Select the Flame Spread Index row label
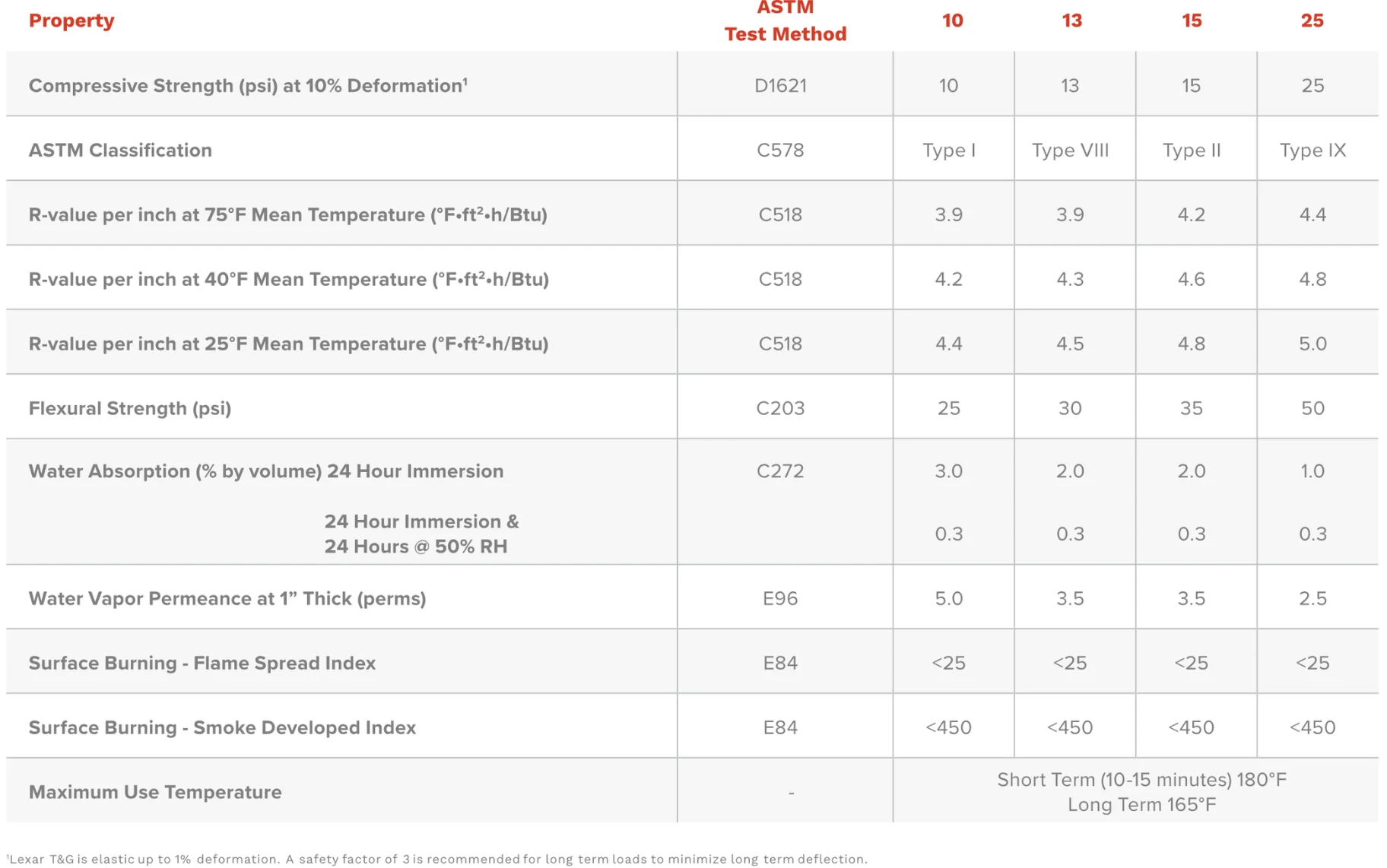This screenshot has width=1387, height=868. (202, 664)
